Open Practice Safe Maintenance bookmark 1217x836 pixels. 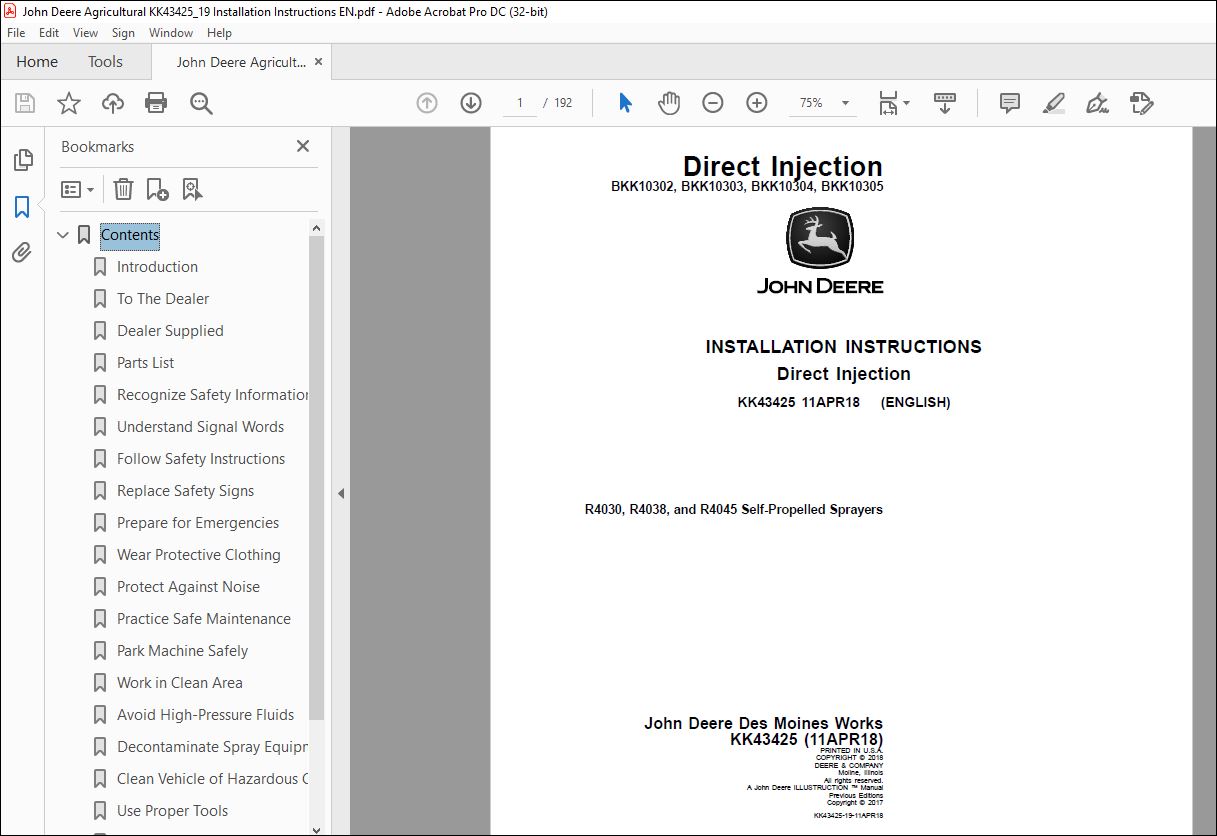tap(204, 619)
